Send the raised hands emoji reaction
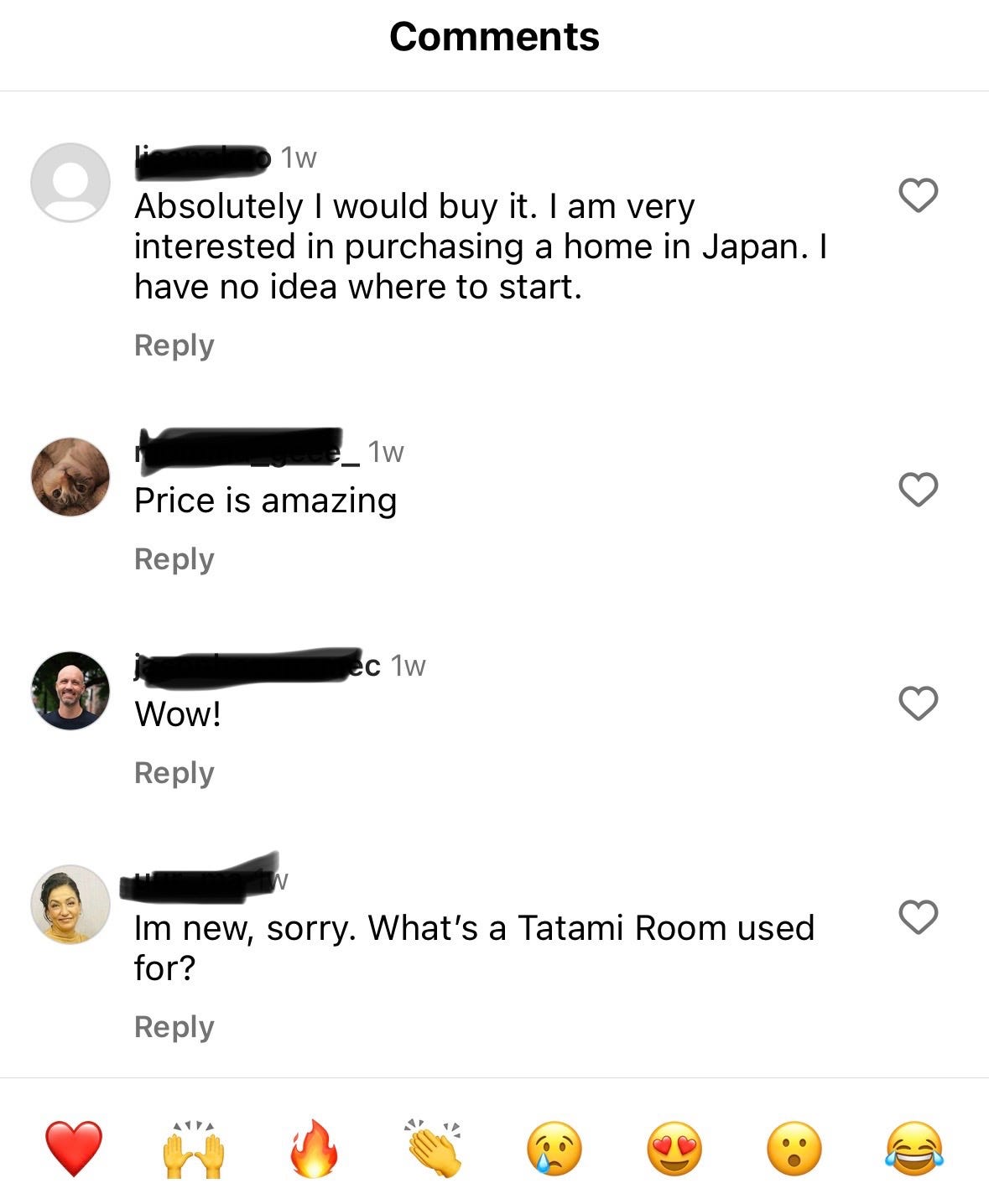This screenshot has width=989, height=1204. [193, 1149]
